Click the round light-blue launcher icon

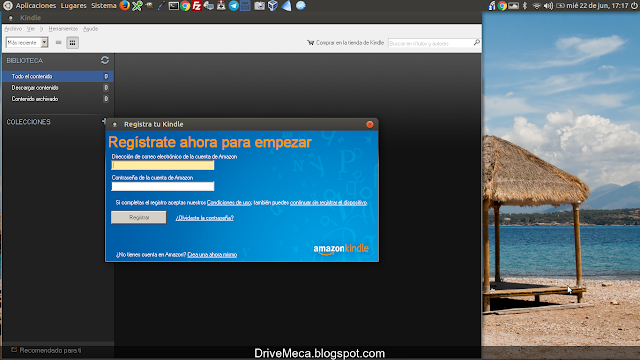(x=301, y=6)
